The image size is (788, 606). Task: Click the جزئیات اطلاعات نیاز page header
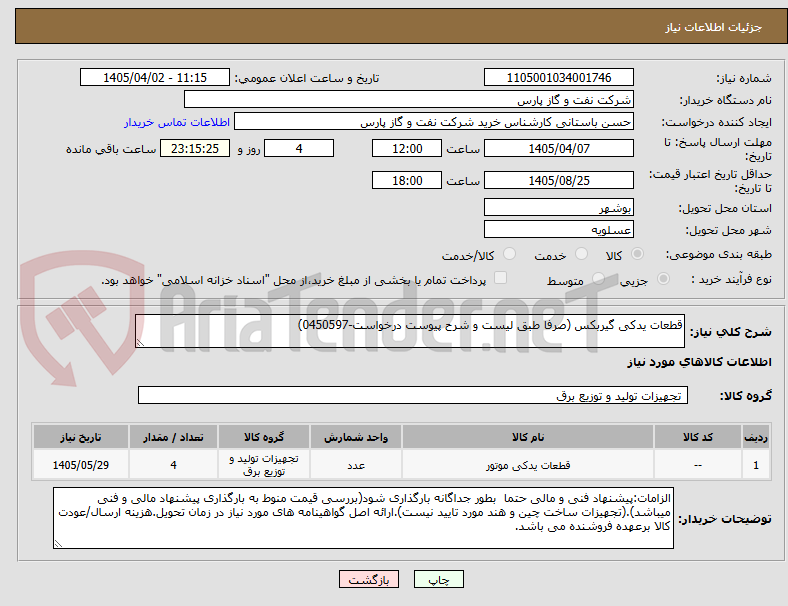(714, 27)
